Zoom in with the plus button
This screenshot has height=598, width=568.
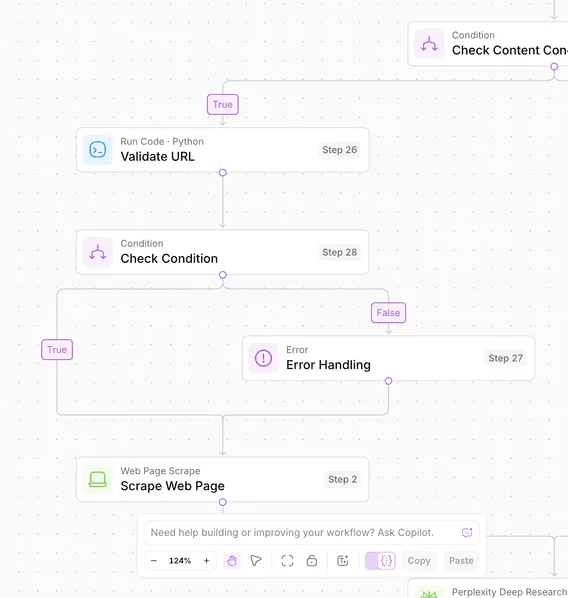(x=206, y=561)
